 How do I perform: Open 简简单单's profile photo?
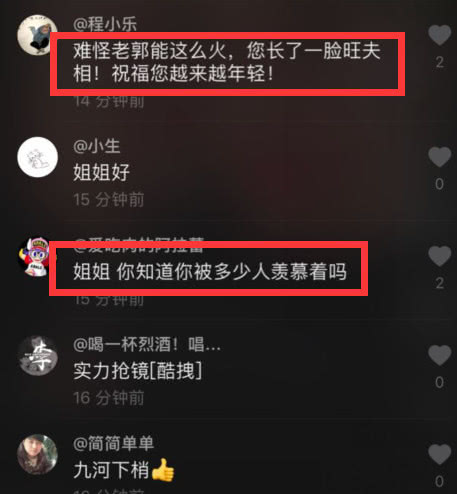(x=37, y=454)
